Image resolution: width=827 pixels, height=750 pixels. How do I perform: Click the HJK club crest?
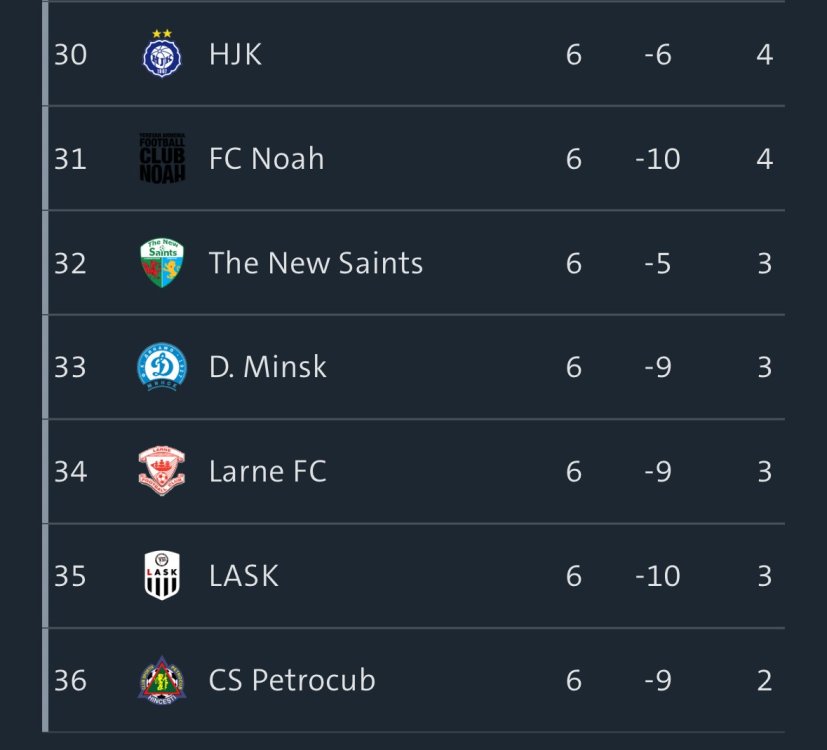click(161, 54)
